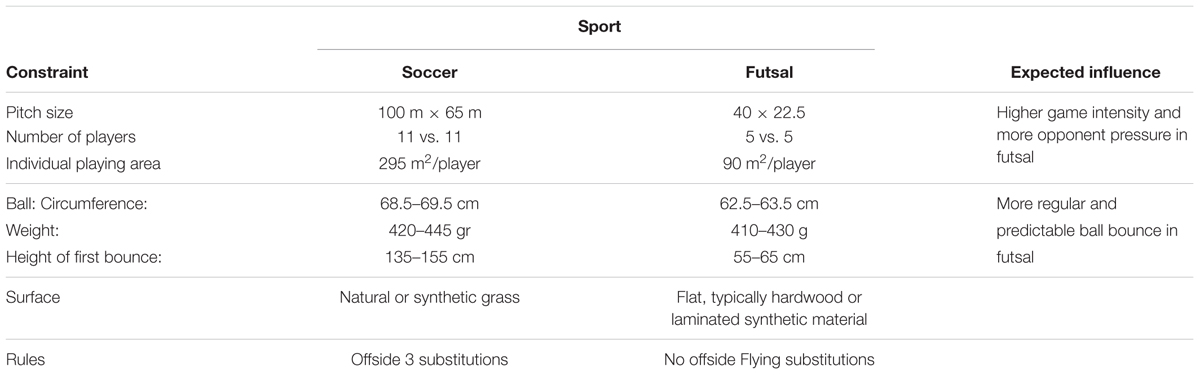
Task: Click the Sport column group header
Action: tap(598, 27)
